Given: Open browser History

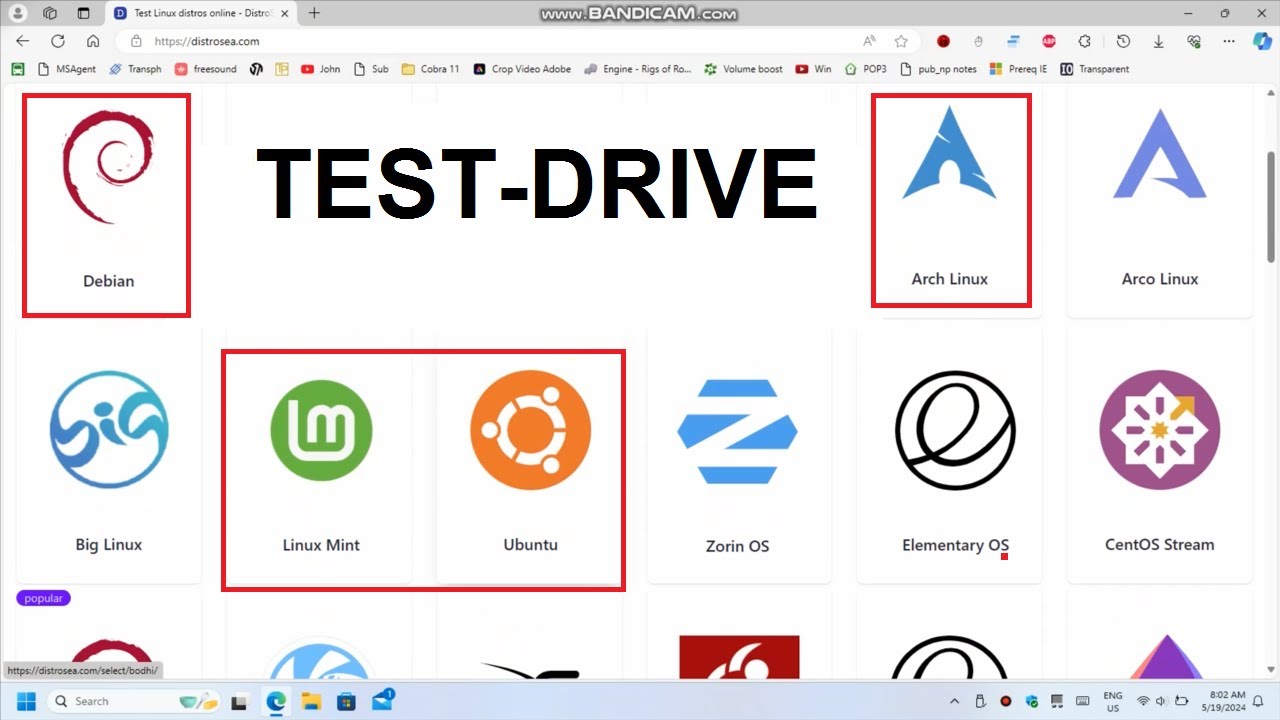Looking at the screenshot, I should click(1123, 41).
